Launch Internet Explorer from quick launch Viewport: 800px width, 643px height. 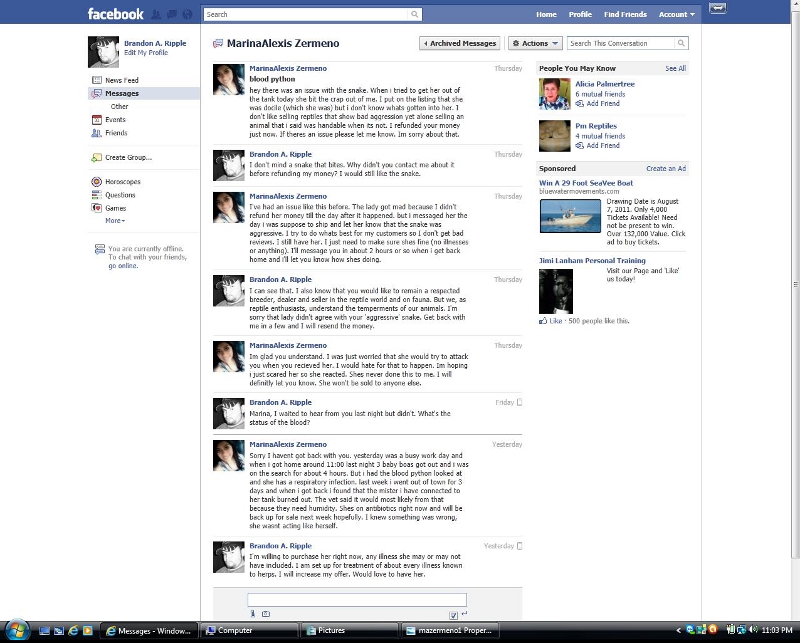coord(73,631)
